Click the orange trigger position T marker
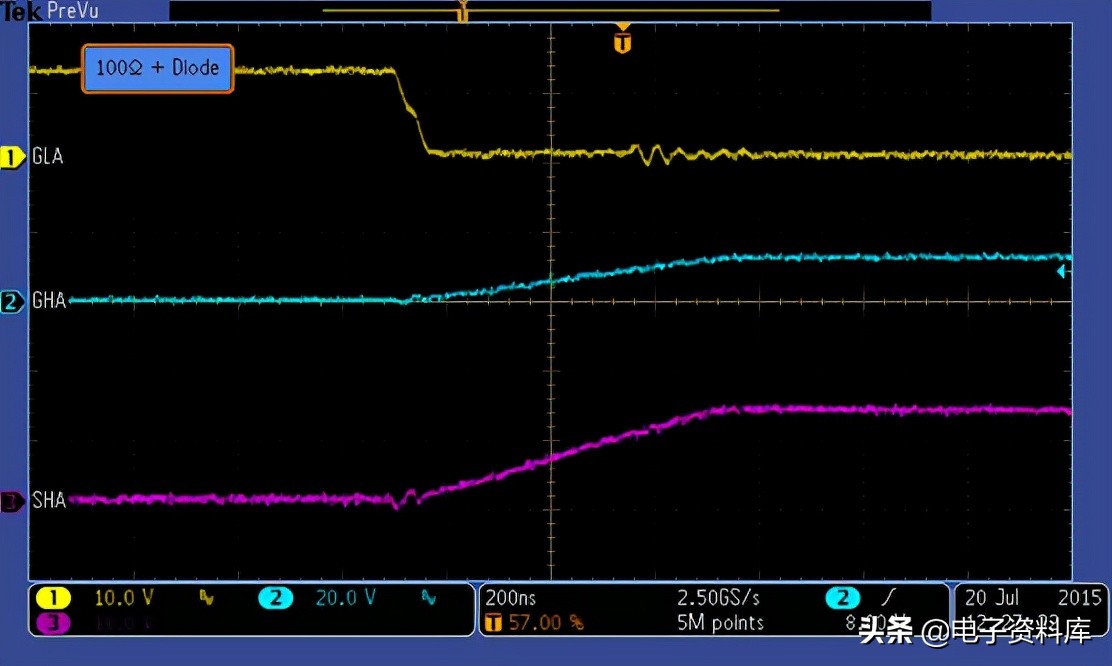 [x=622, y=40]
